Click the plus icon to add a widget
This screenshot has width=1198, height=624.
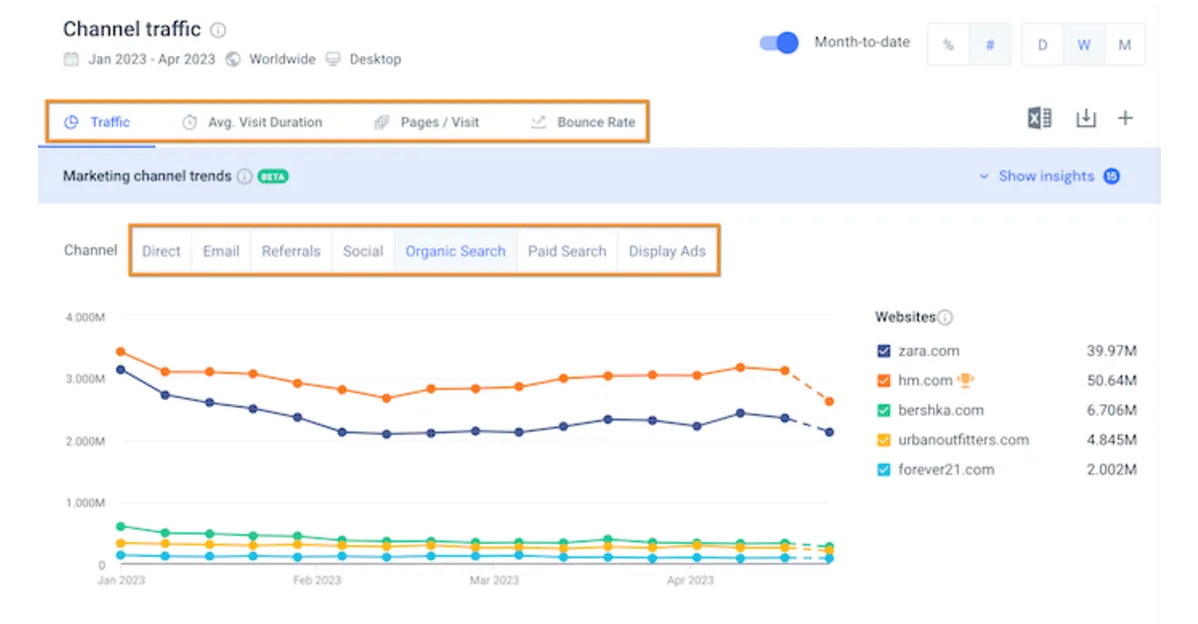[1125, 117]
